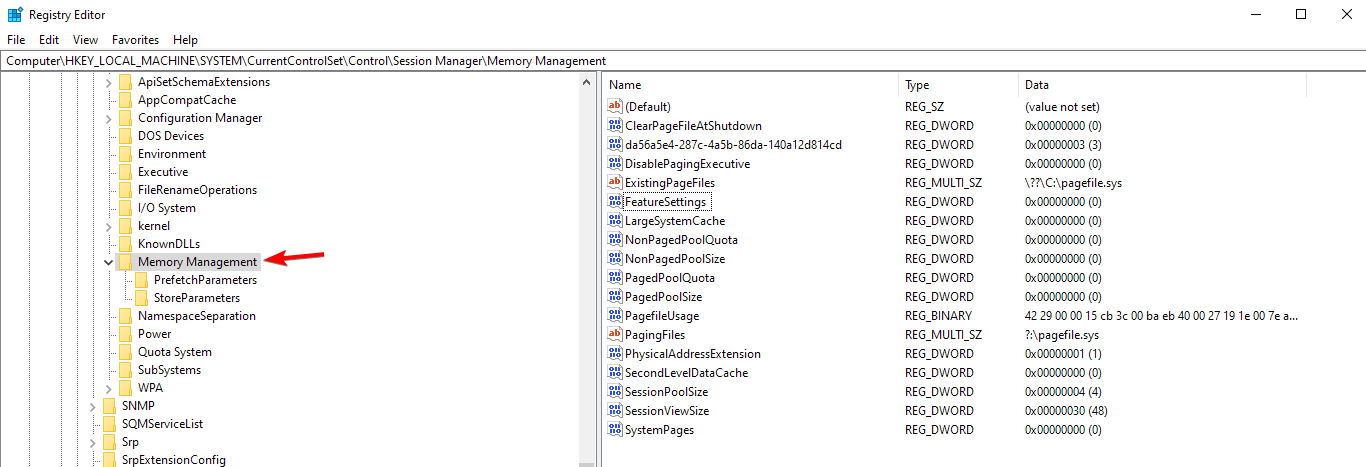The height and width of the screenshot is (467, 1366).
Task: Click the DisablePagingExecutive DWORD icon
Action: [615, 164]
